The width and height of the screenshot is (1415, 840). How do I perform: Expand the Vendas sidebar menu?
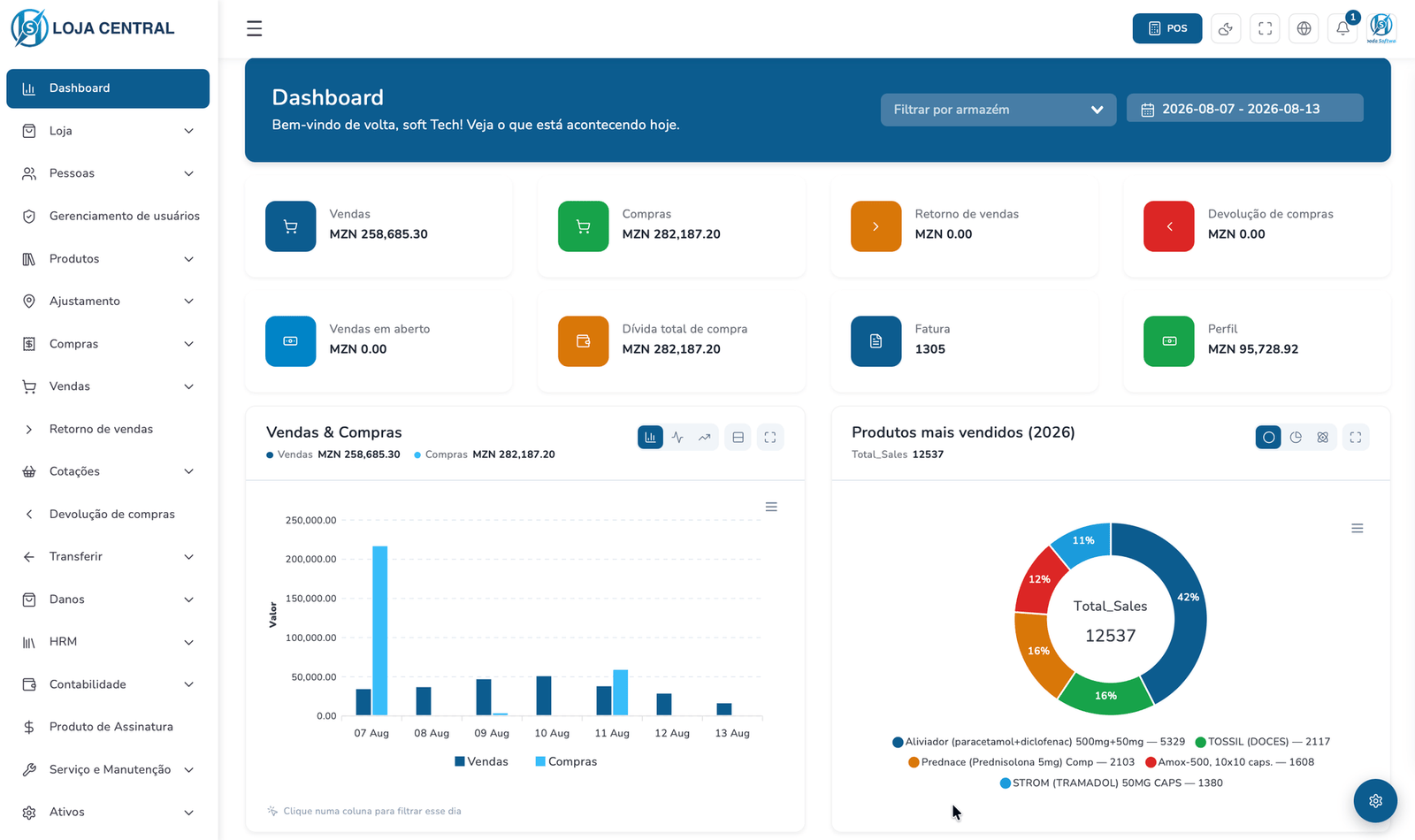pos(108,386)
